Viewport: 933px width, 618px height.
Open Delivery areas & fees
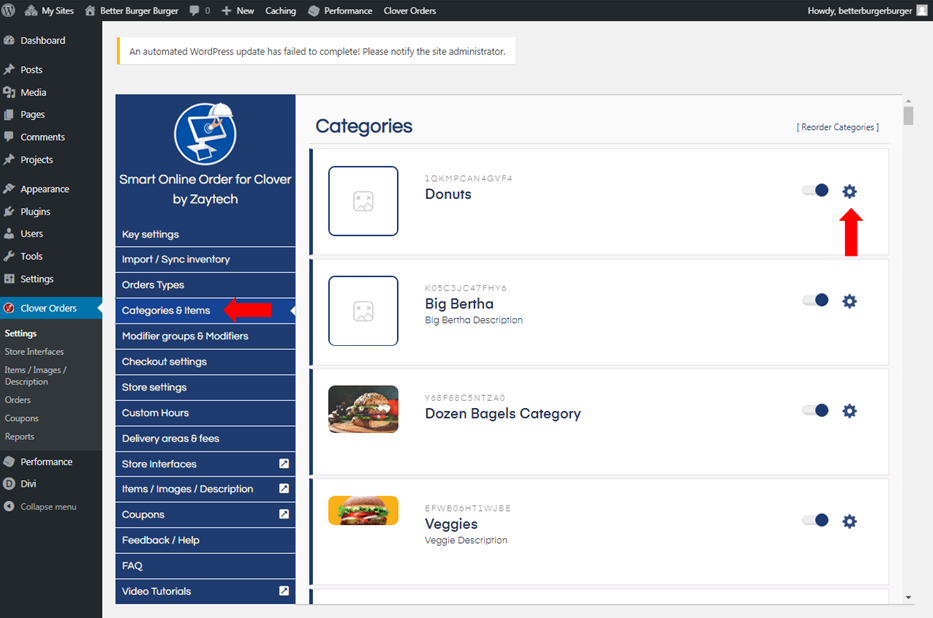pos(205,438)
